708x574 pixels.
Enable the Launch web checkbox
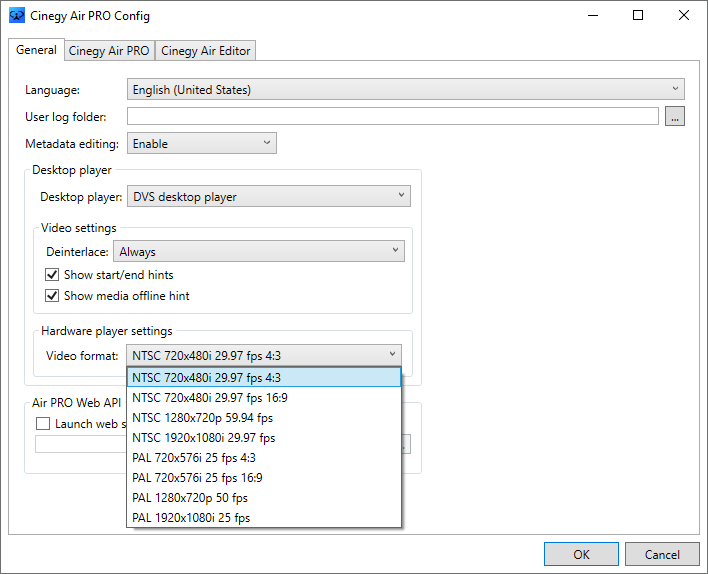pos(43,424)
